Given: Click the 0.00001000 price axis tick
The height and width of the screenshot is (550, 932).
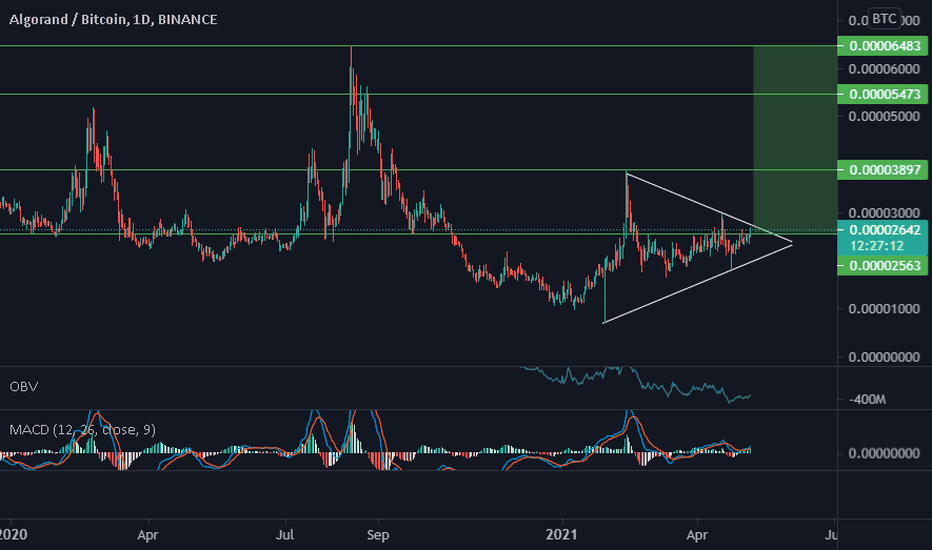Looking at the screenshot, I should pos(884,309).
